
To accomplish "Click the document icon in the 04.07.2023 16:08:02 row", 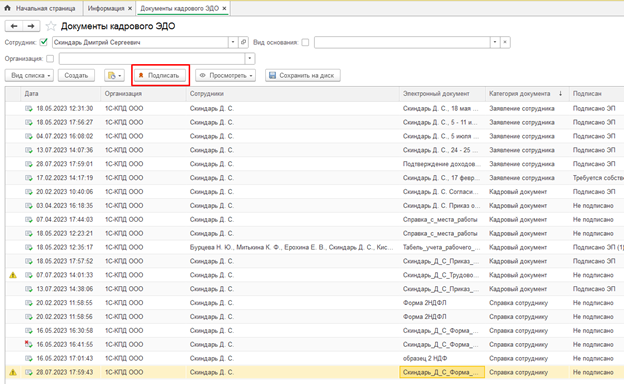I will (29, 136).
